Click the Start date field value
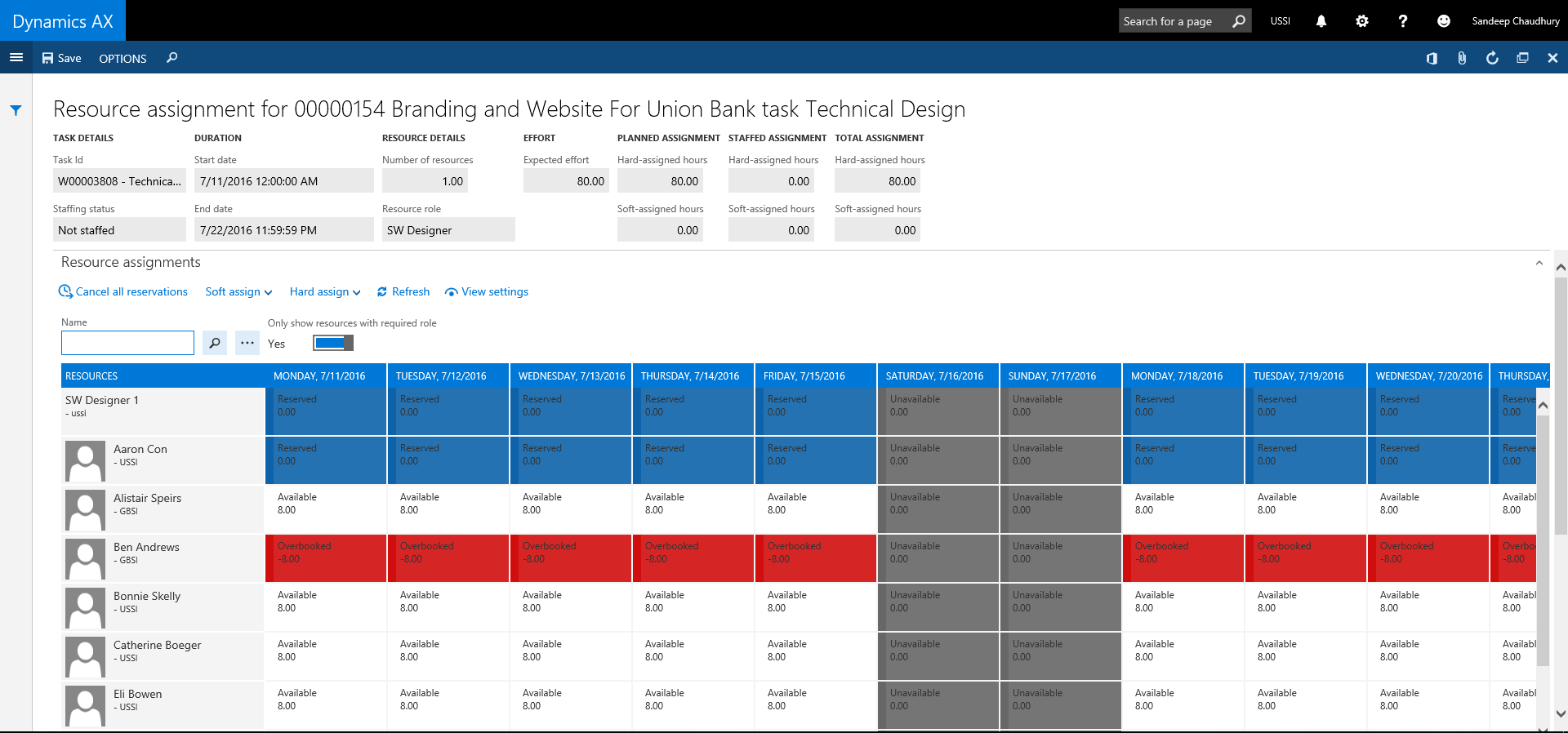Viewport: 1568px width, 733px height. tap(284, 180)
